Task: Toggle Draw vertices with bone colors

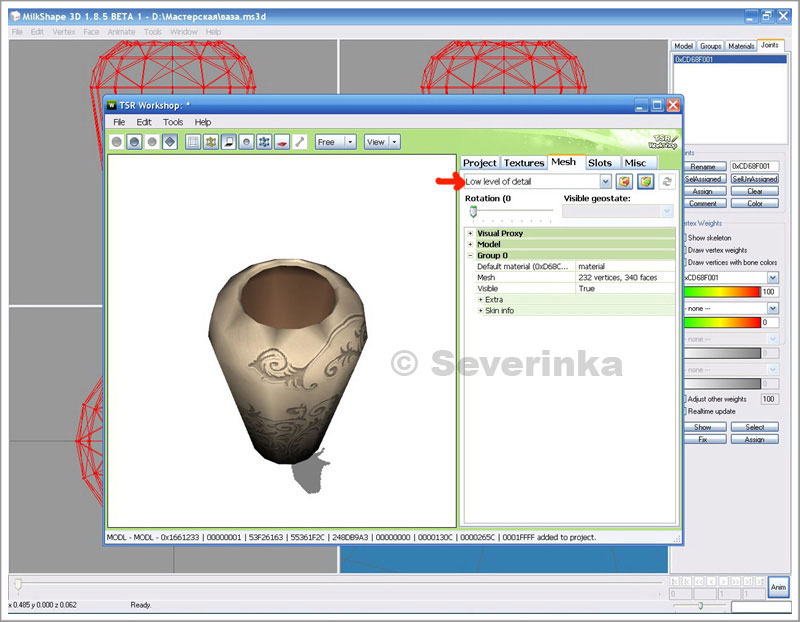Action: point(683,262)
